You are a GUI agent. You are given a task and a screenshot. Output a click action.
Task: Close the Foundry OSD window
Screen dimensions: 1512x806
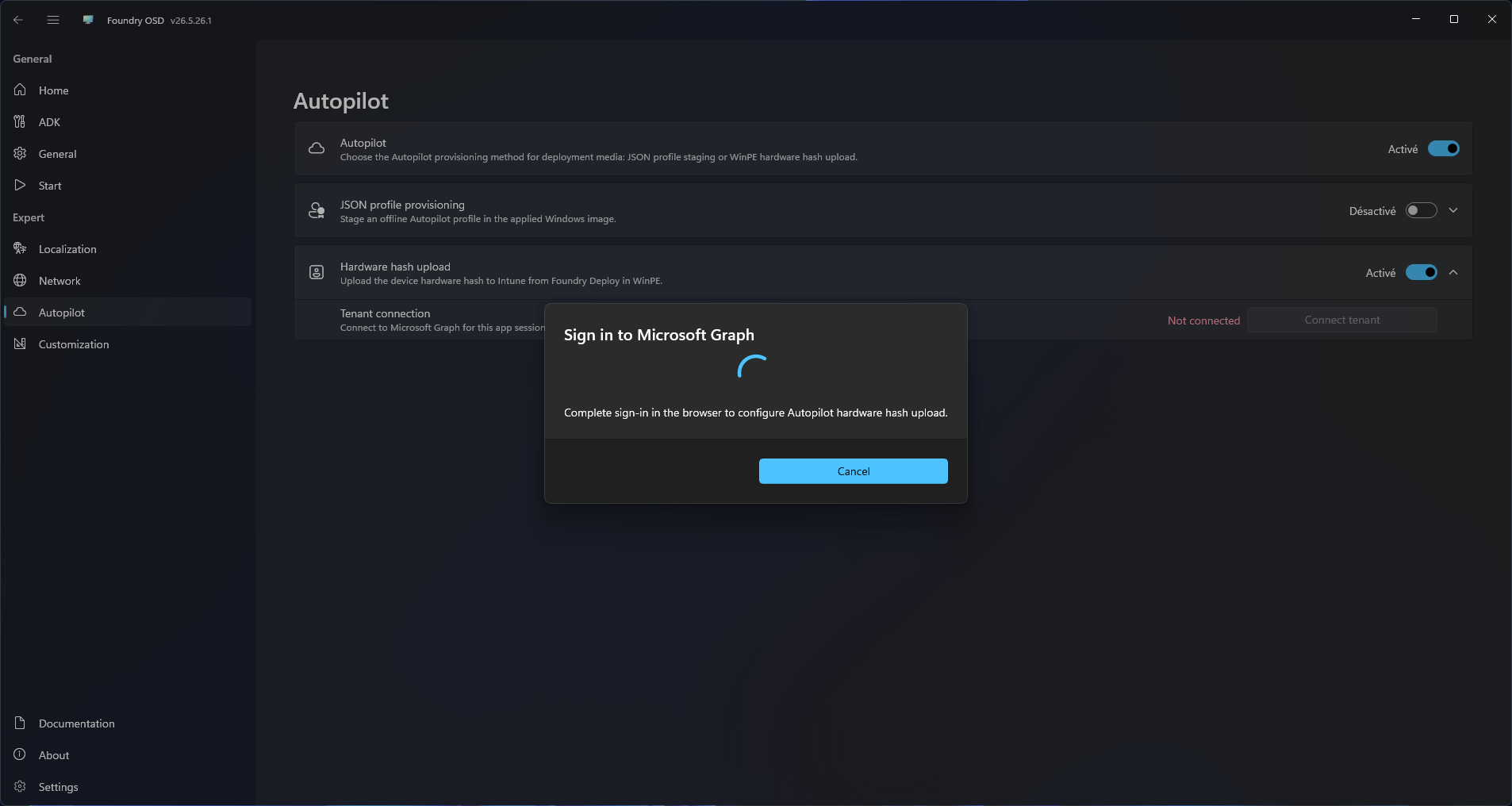(1492, 19)
